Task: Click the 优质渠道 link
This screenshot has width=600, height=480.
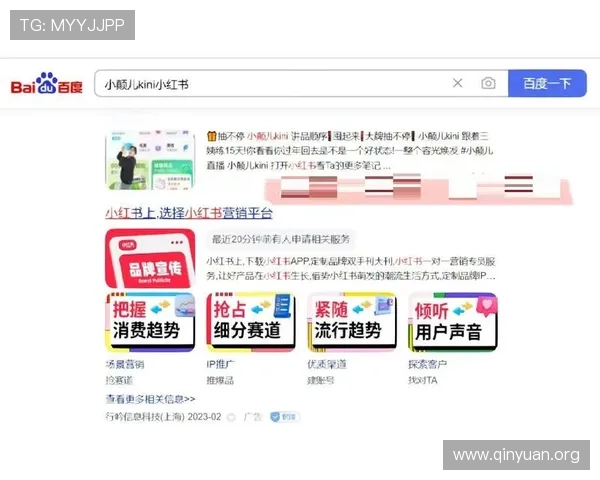Action: 327,364
